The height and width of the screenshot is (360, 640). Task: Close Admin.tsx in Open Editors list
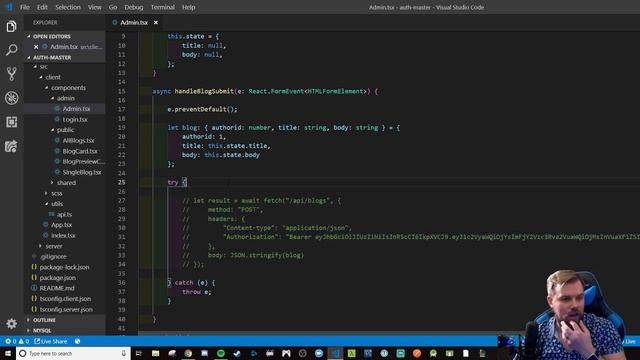click(36, 47)
